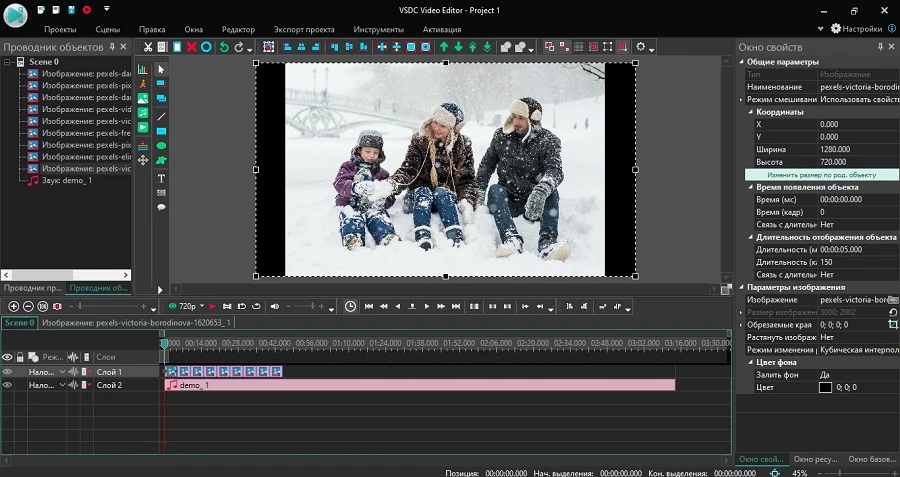Select the pointer arrow tool
Image resolution: width=900 pixels, height=477 pixels.
[x=161, y=69]
